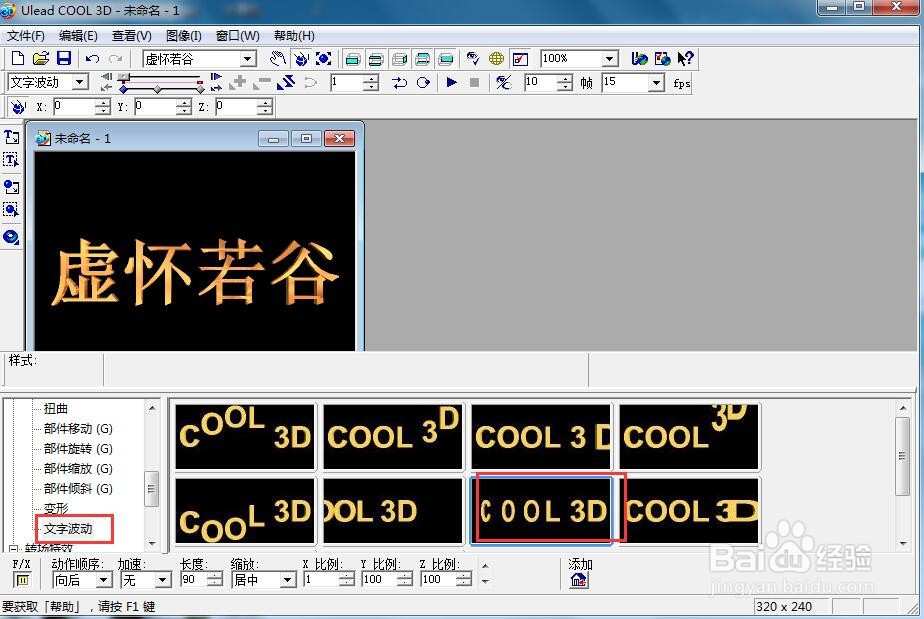
Task: Open the 编辑(E) menu
Action: [78, 36]
